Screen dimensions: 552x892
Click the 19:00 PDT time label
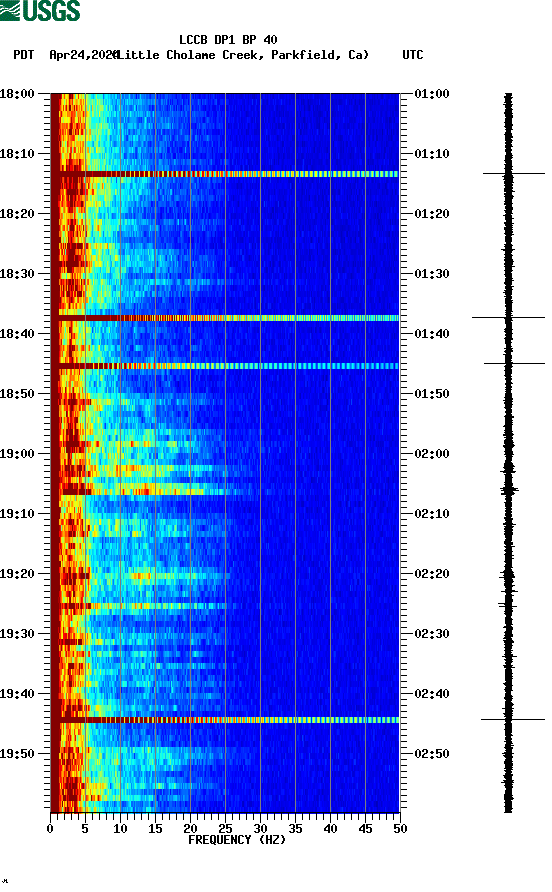tap(18, 453)
